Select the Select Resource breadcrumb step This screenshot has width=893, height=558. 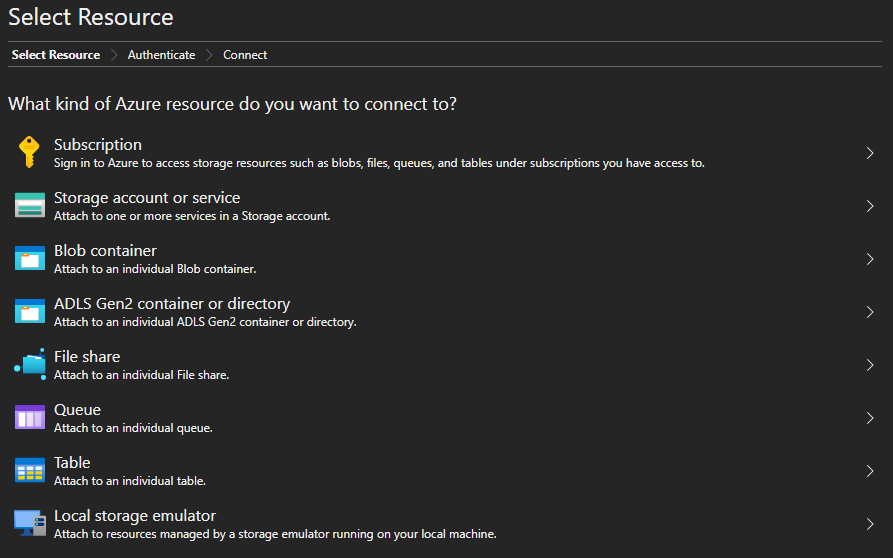[56, 55]
